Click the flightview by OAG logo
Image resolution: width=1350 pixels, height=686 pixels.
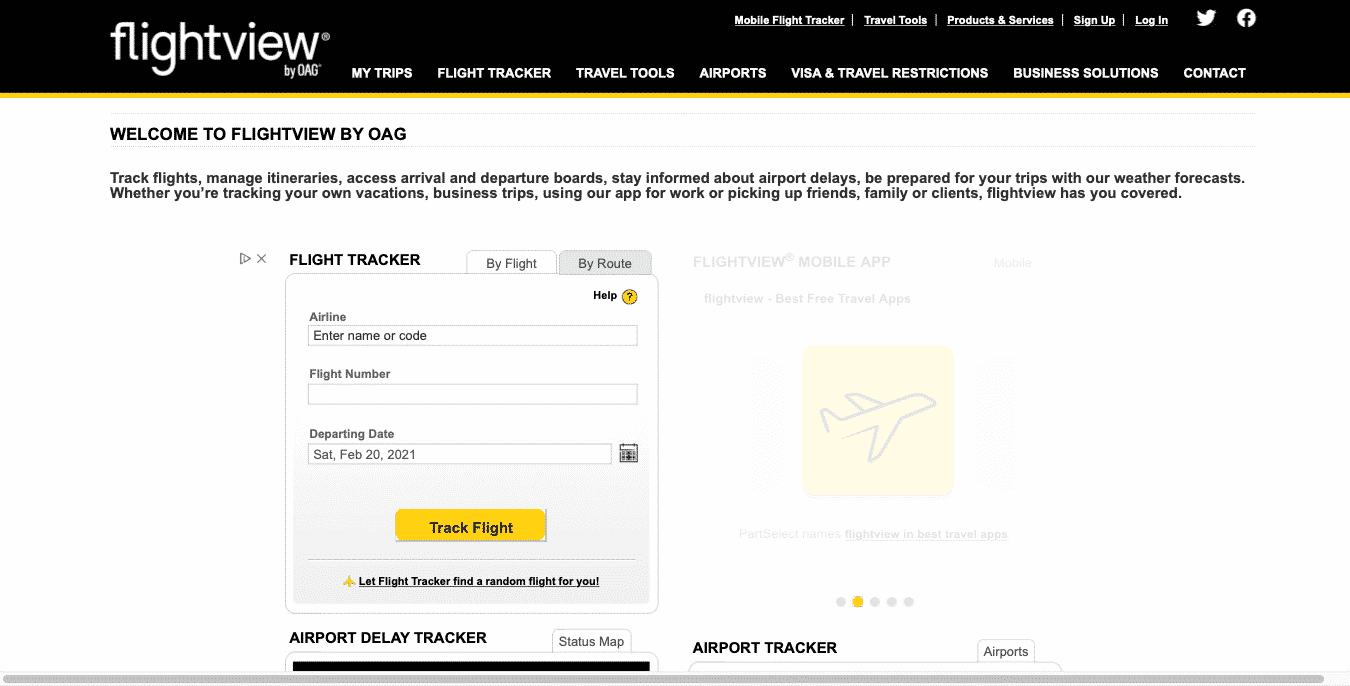point(218,46)
